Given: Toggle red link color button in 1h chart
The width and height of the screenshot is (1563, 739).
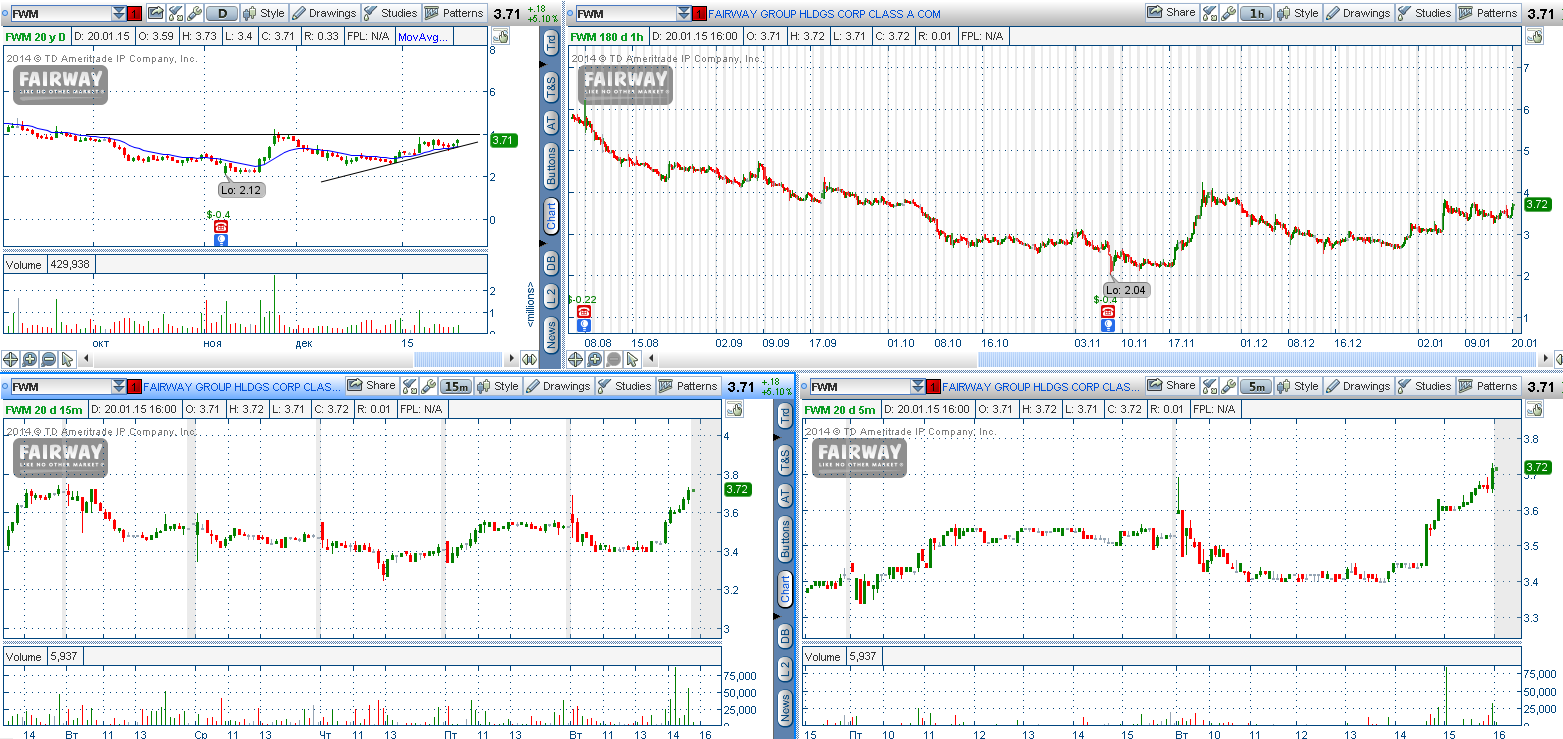Looking at the screenshot, I should pos(699,14).
